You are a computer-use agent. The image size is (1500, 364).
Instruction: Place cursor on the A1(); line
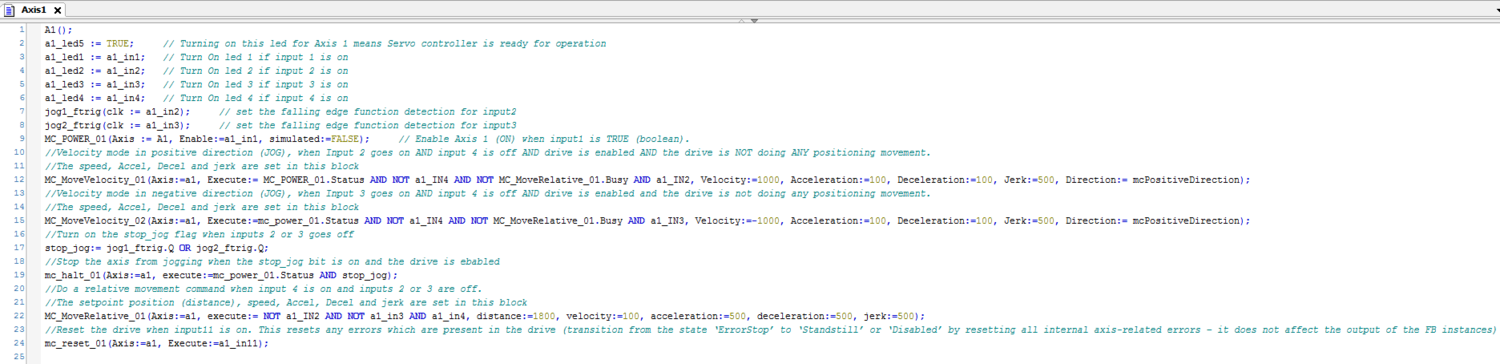pos(58,31)
